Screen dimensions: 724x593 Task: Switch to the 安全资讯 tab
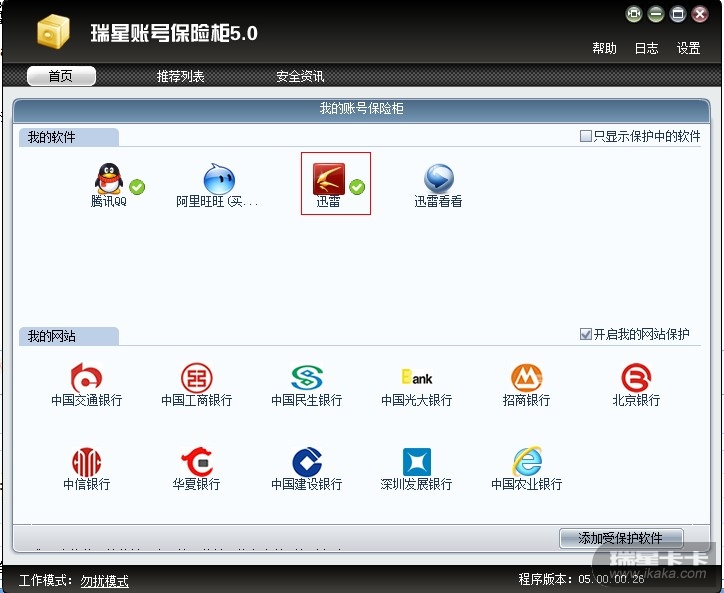(300, 76)
